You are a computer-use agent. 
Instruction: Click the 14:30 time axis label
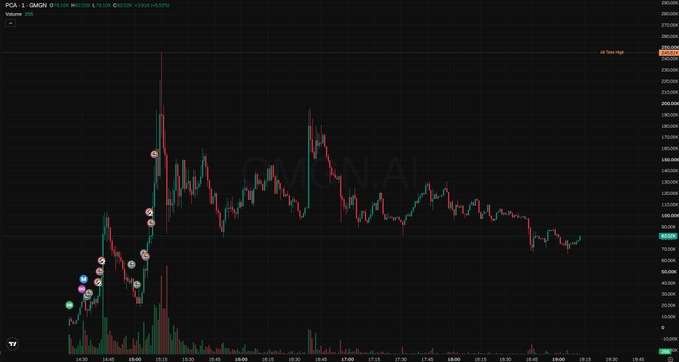pos(81,359)
